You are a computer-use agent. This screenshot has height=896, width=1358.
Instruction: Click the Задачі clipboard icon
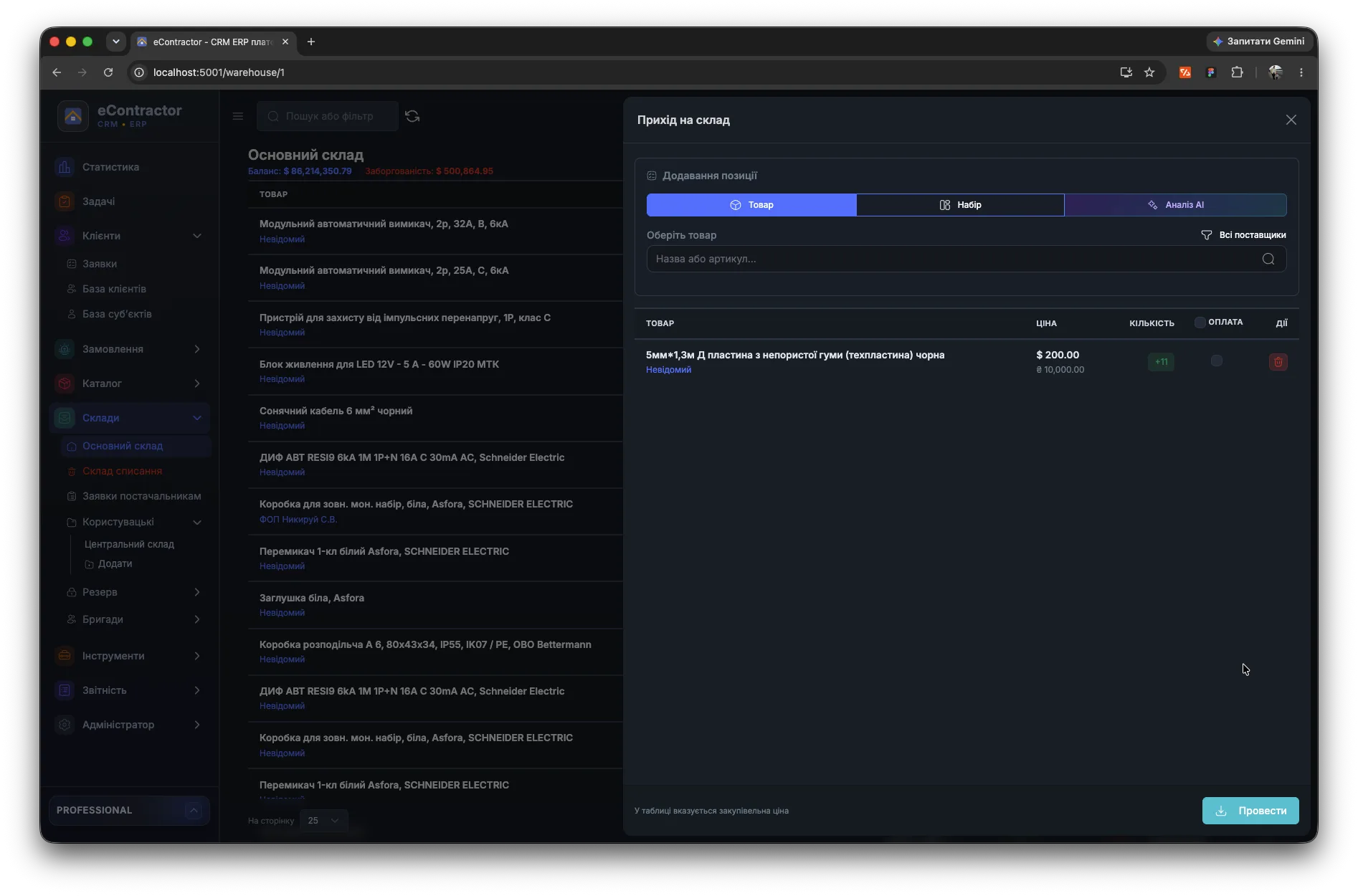pos(65,201)
